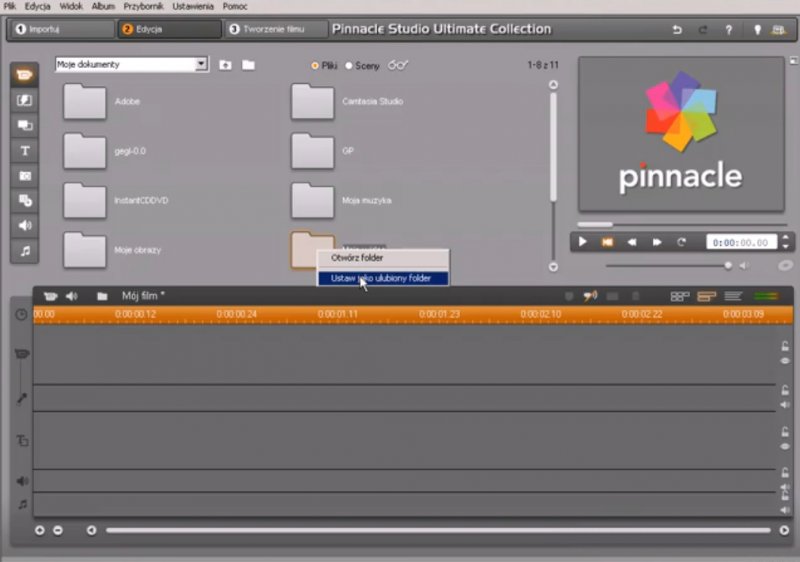Expand the Moje dokumenty folder dropdown

click(201, 65)
